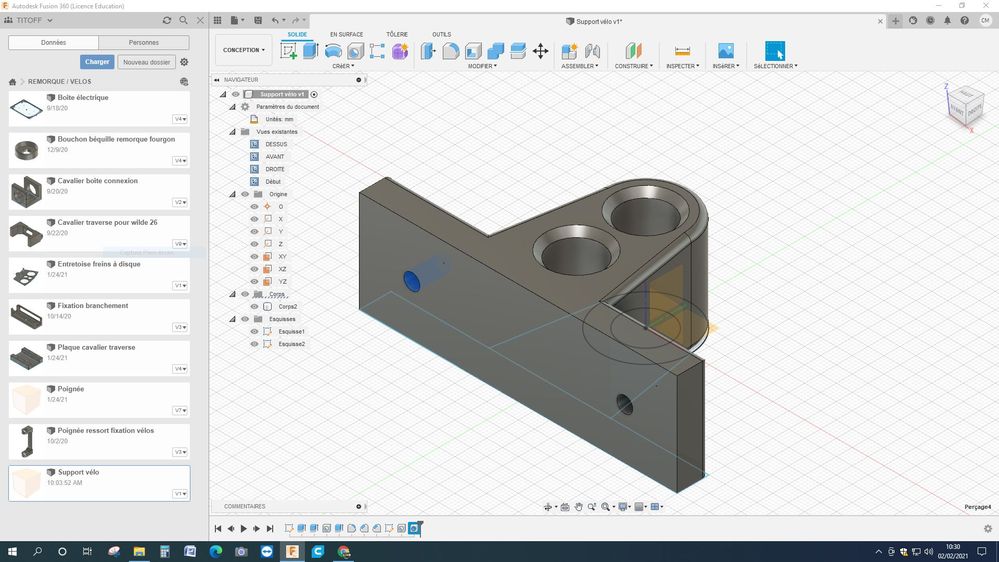Choose the Joint tool
999x562 pixels.
(593, 51)
